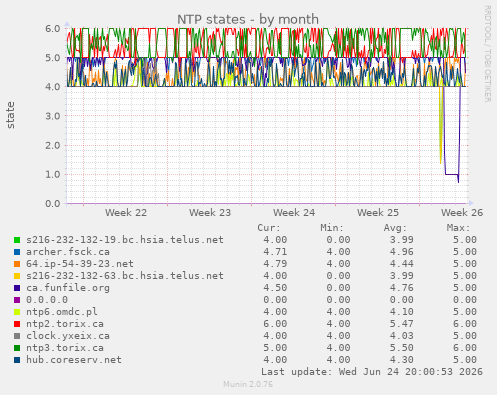Click the Week 25 axis label
Screen dimensions: 497x395
tap(378, 213)
